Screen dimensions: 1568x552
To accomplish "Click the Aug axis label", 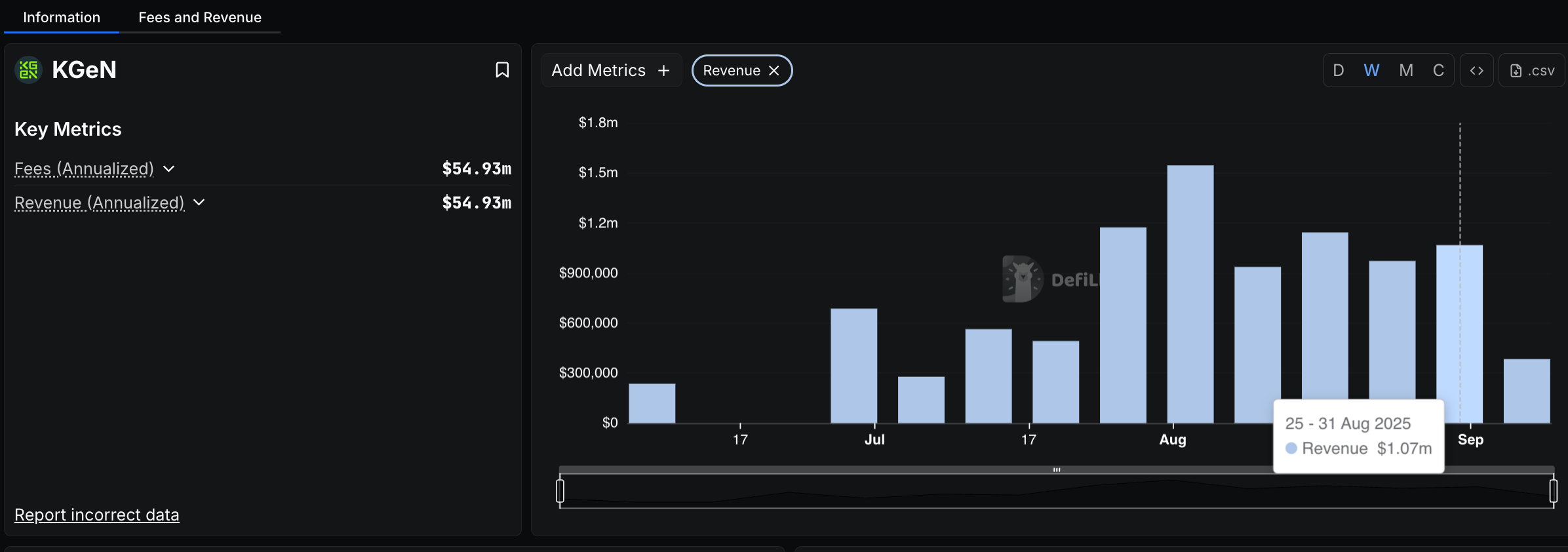I will click(x=1173, y=439).
